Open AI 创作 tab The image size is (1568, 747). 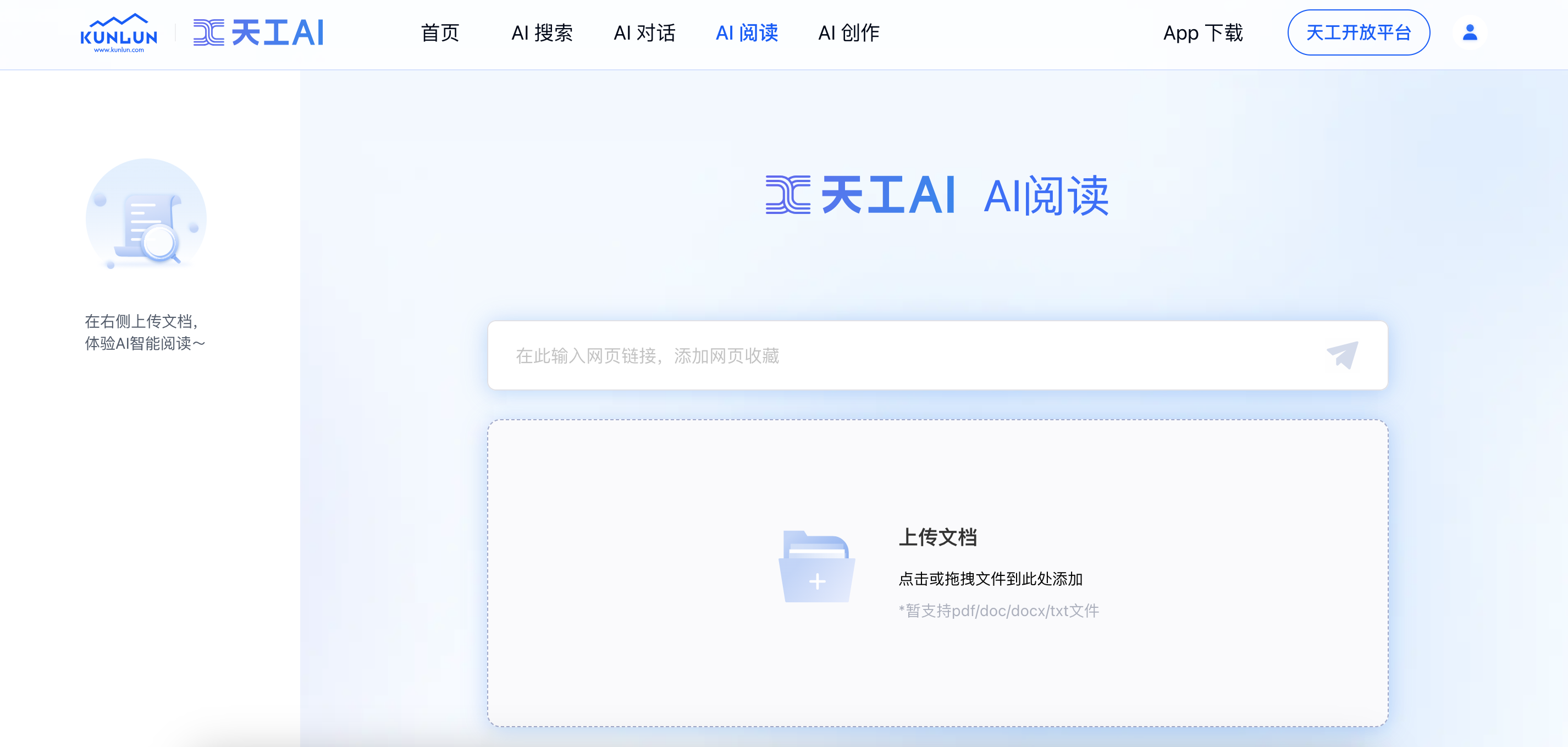click(848, 33)
